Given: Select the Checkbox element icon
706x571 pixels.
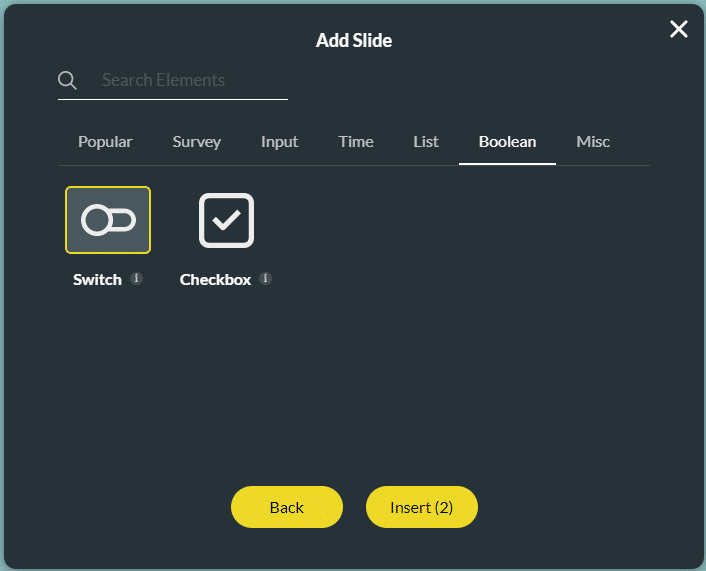Looking at the screenshot, I should click(x=226, y=220).
